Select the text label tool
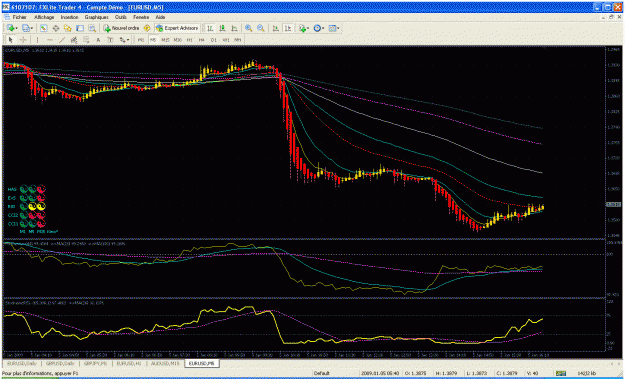 coord(110,40)
